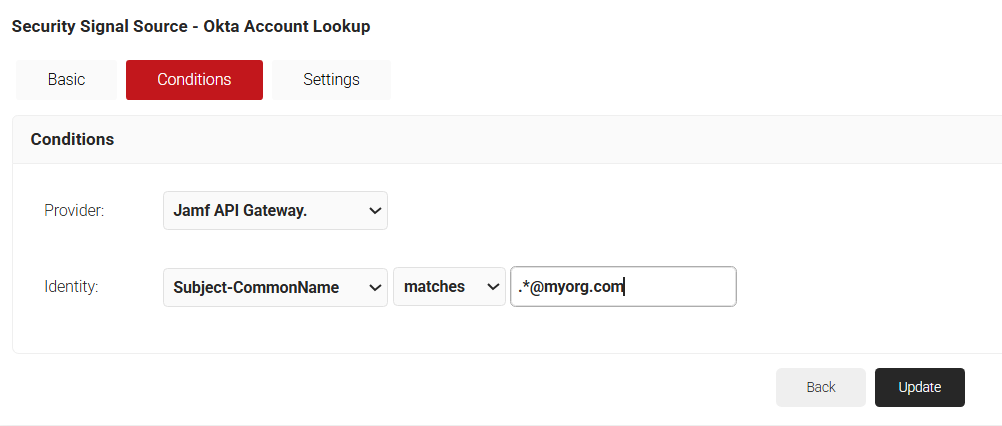
Task: Open the Provider dropdown
Action: (275, 211)
